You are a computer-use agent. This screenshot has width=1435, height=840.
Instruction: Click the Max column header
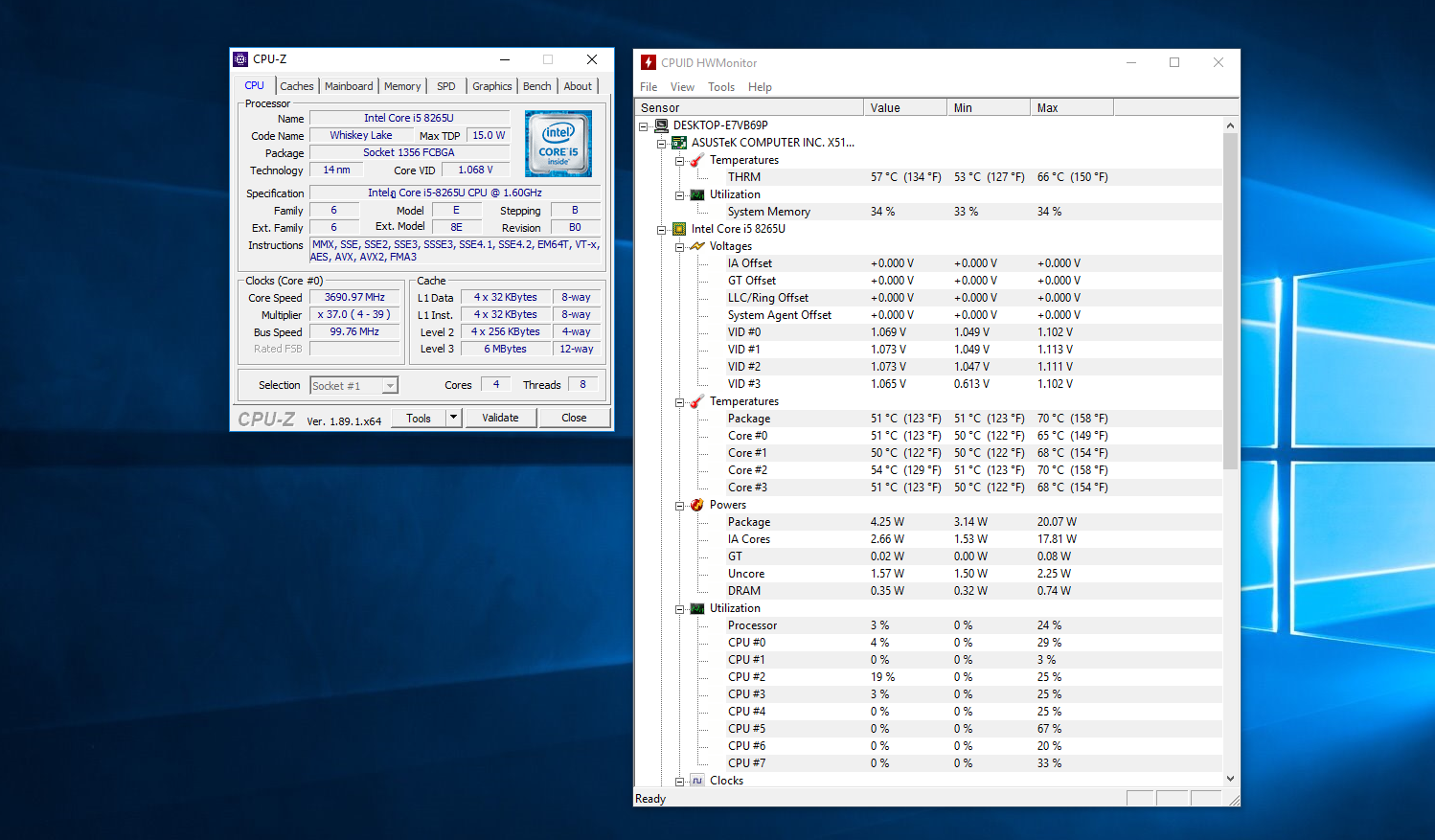pyautogui.click(x=1072, y=107)
